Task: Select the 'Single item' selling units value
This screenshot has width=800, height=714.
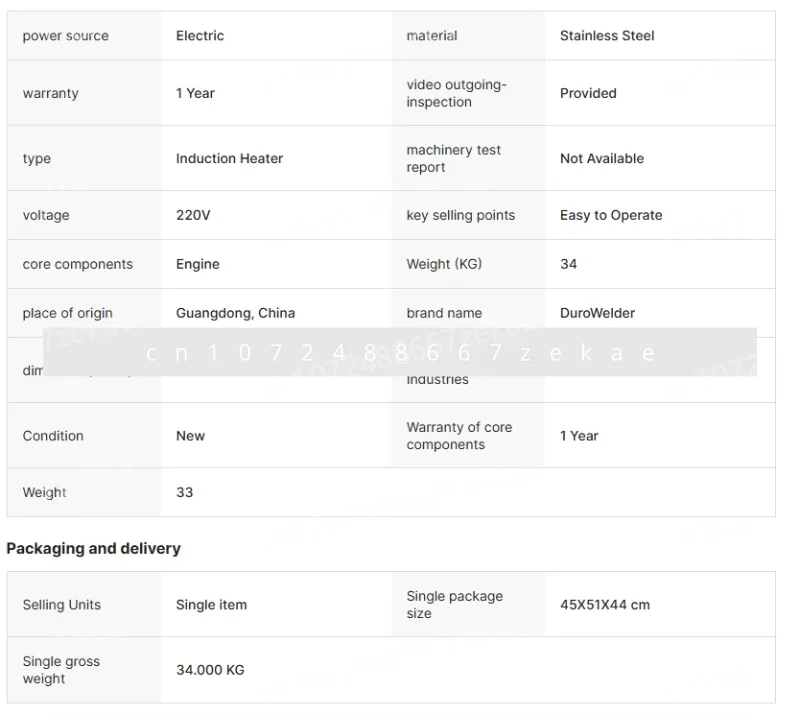Action: point(211,605)
